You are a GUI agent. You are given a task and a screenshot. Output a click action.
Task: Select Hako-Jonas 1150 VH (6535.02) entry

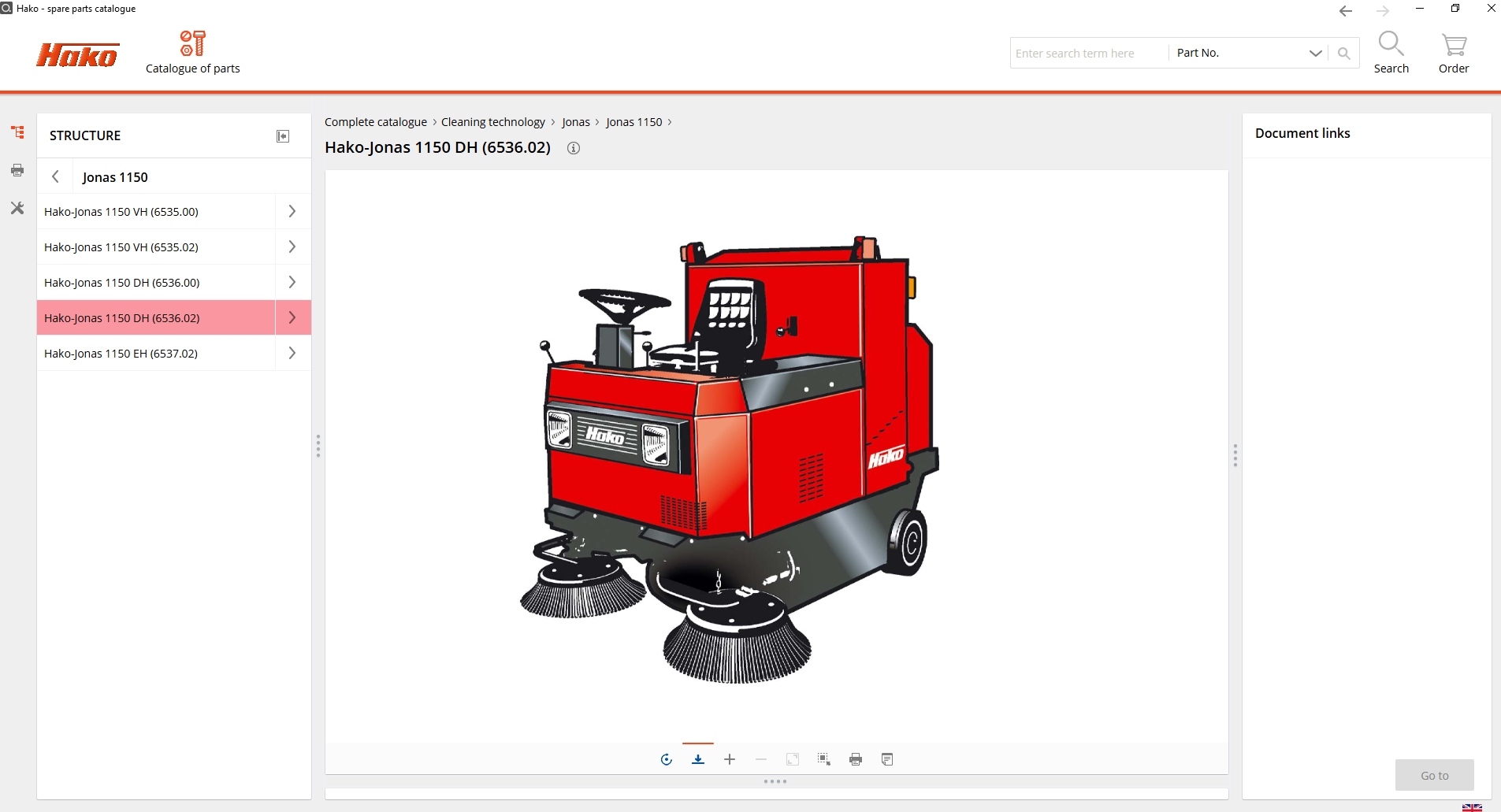(156, 247)
